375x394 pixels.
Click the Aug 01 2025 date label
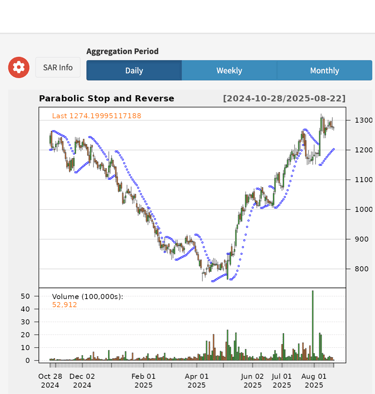(314, 381)
